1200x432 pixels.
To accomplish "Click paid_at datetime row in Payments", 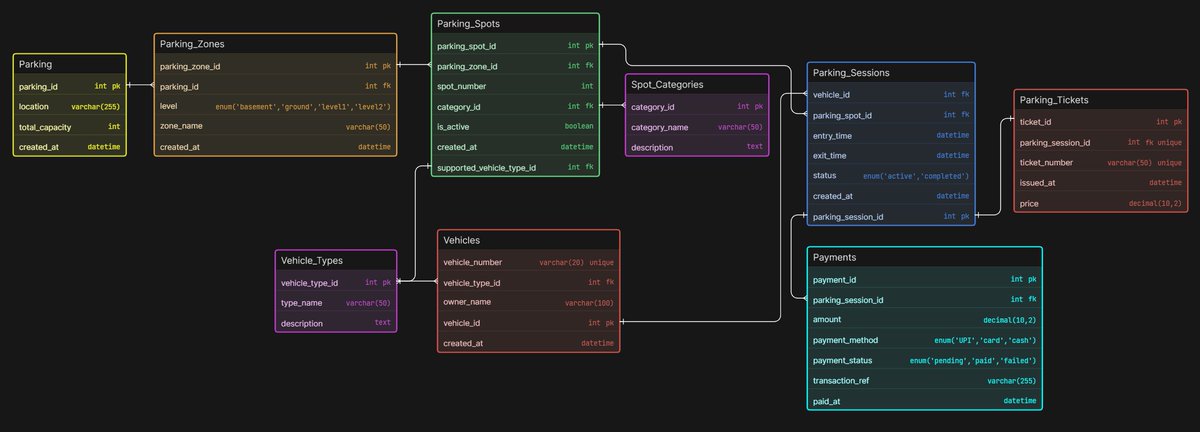I will pyautogui.click(x=925, y=400).
